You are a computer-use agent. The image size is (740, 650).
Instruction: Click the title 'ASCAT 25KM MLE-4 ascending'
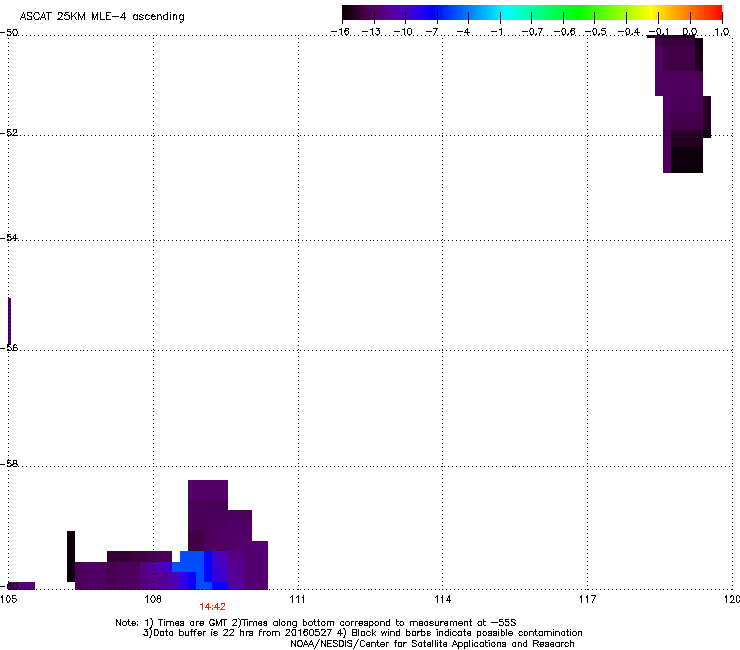pyautogui.click(x=102, y=17)
